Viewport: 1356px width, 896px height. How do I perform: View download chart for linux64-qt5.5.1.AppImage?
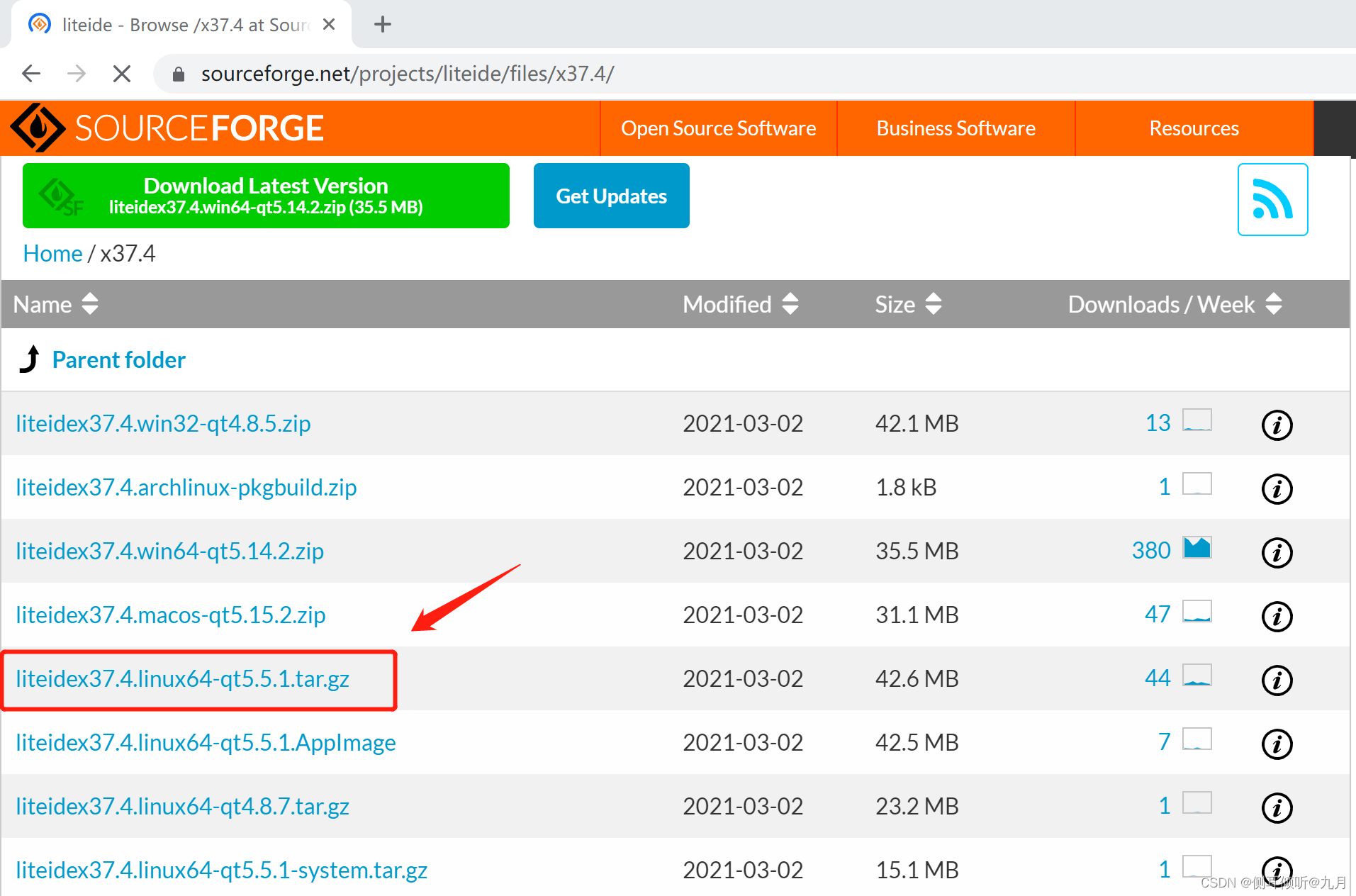(x=1197, y=739)
